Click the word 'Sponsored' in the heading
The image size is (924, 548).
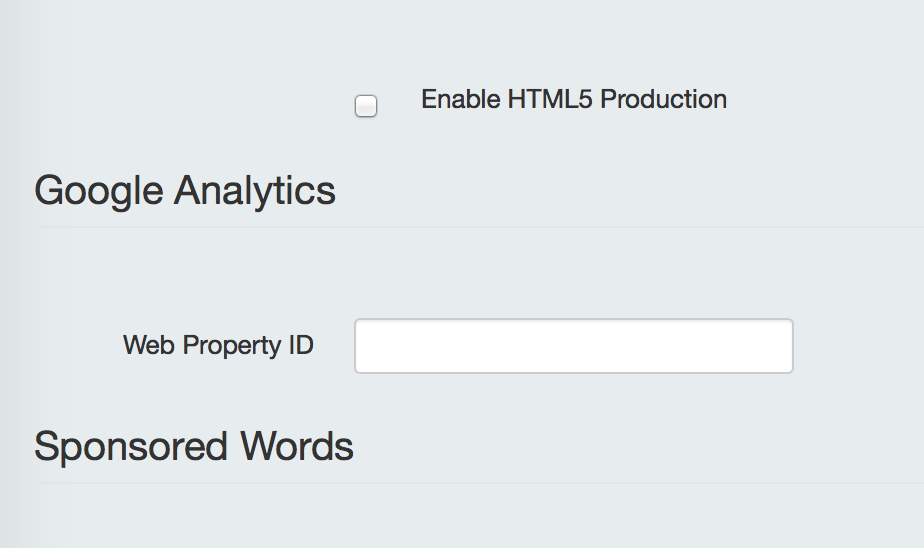131,446
